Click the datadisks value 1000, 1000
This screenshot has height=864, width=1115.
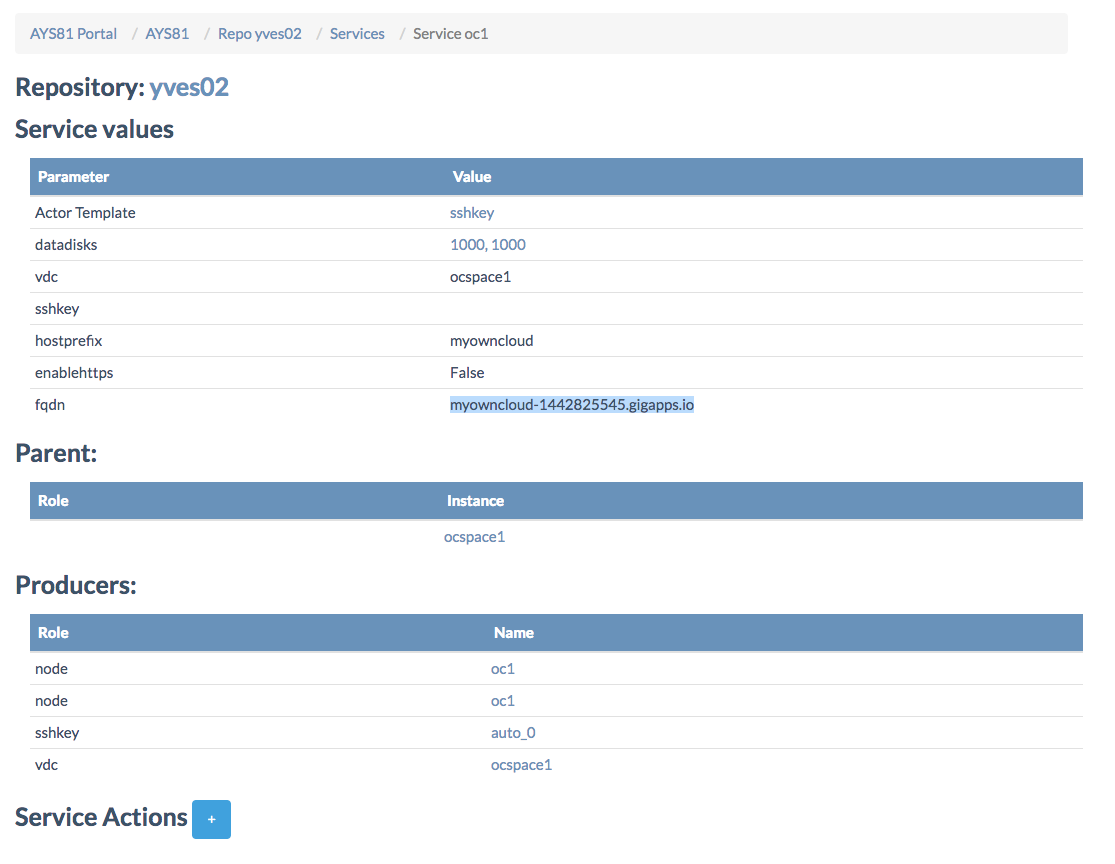[488, 245]
